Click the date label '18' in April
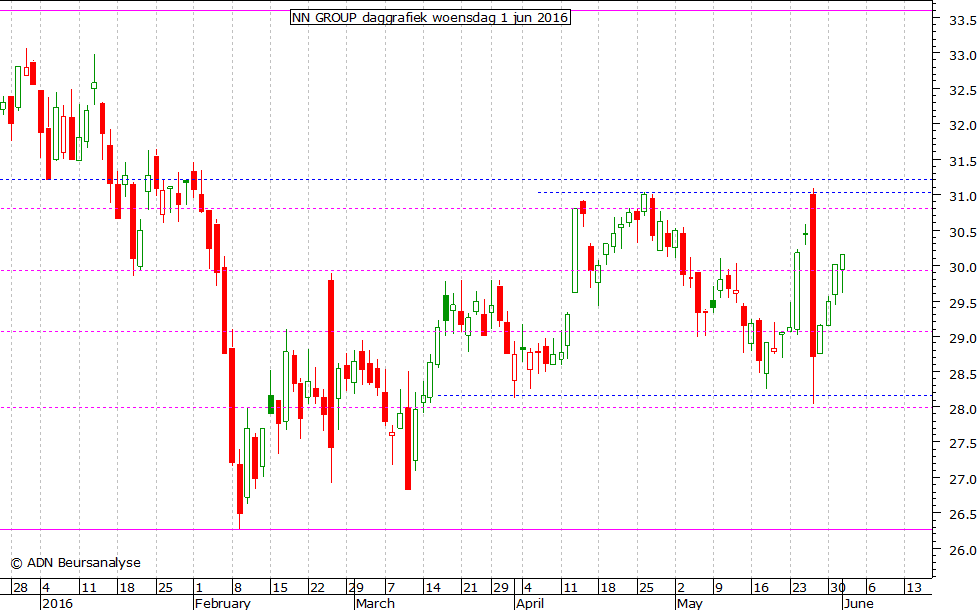The image size is (980, 610). [608, 588]
